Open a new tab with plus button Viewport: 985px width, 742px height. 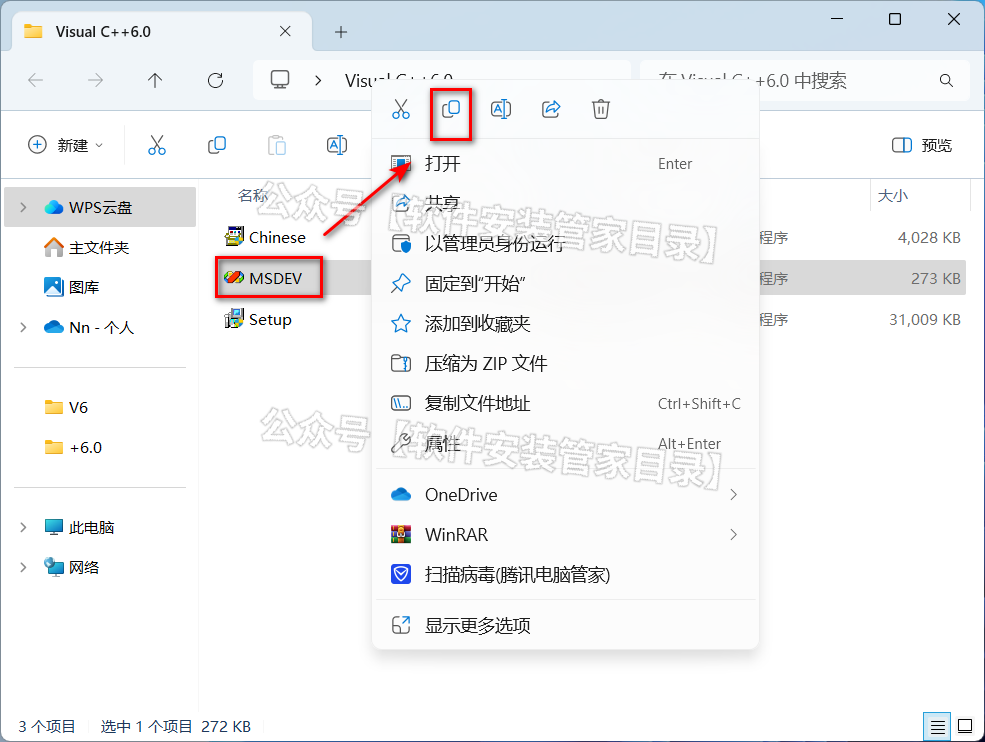point(340,31)
